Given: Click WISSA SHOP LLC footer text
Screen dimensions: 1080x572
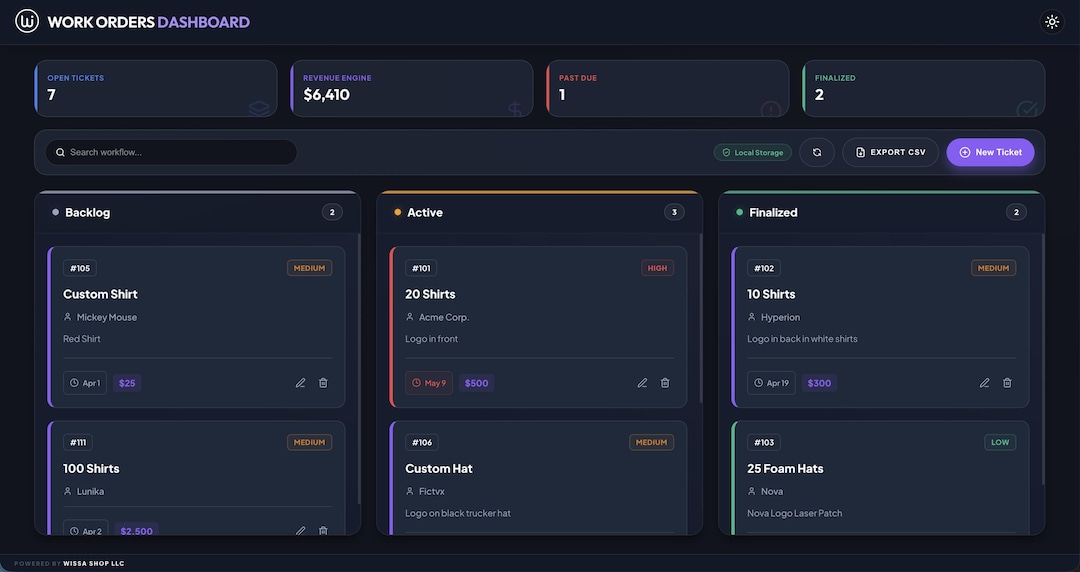Looking at the screenshot, I should [x=94, y=564].
